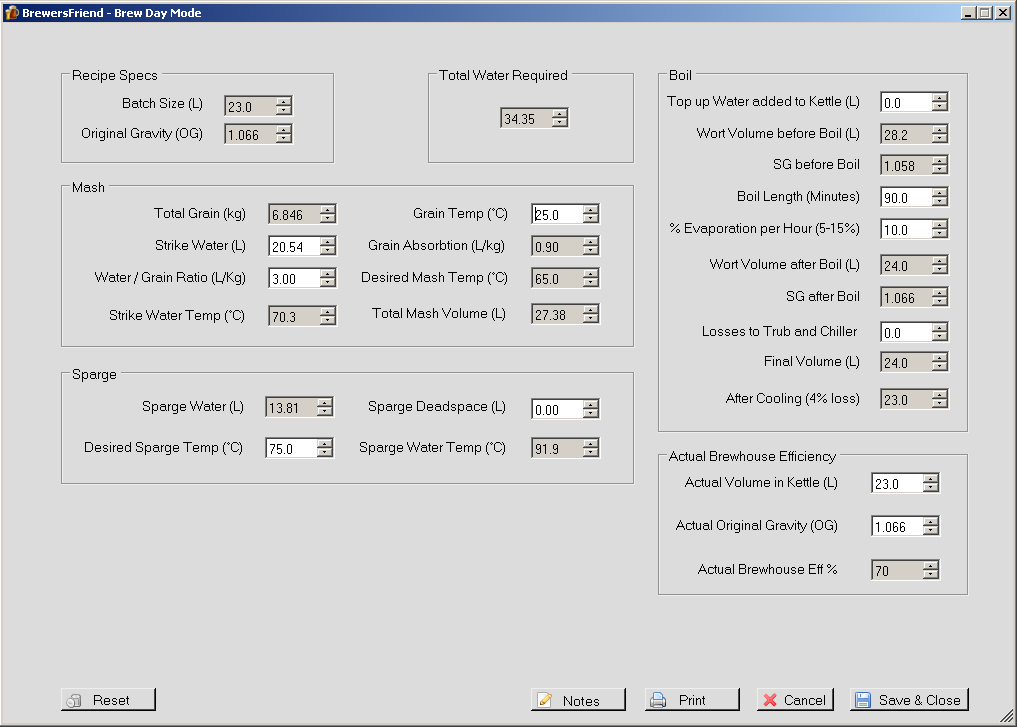Image resolution: width=1017 pixels, height=727 pixels.
Task: Increase Losses to Trub and Chiller value
Action: [x=940, y=328]
